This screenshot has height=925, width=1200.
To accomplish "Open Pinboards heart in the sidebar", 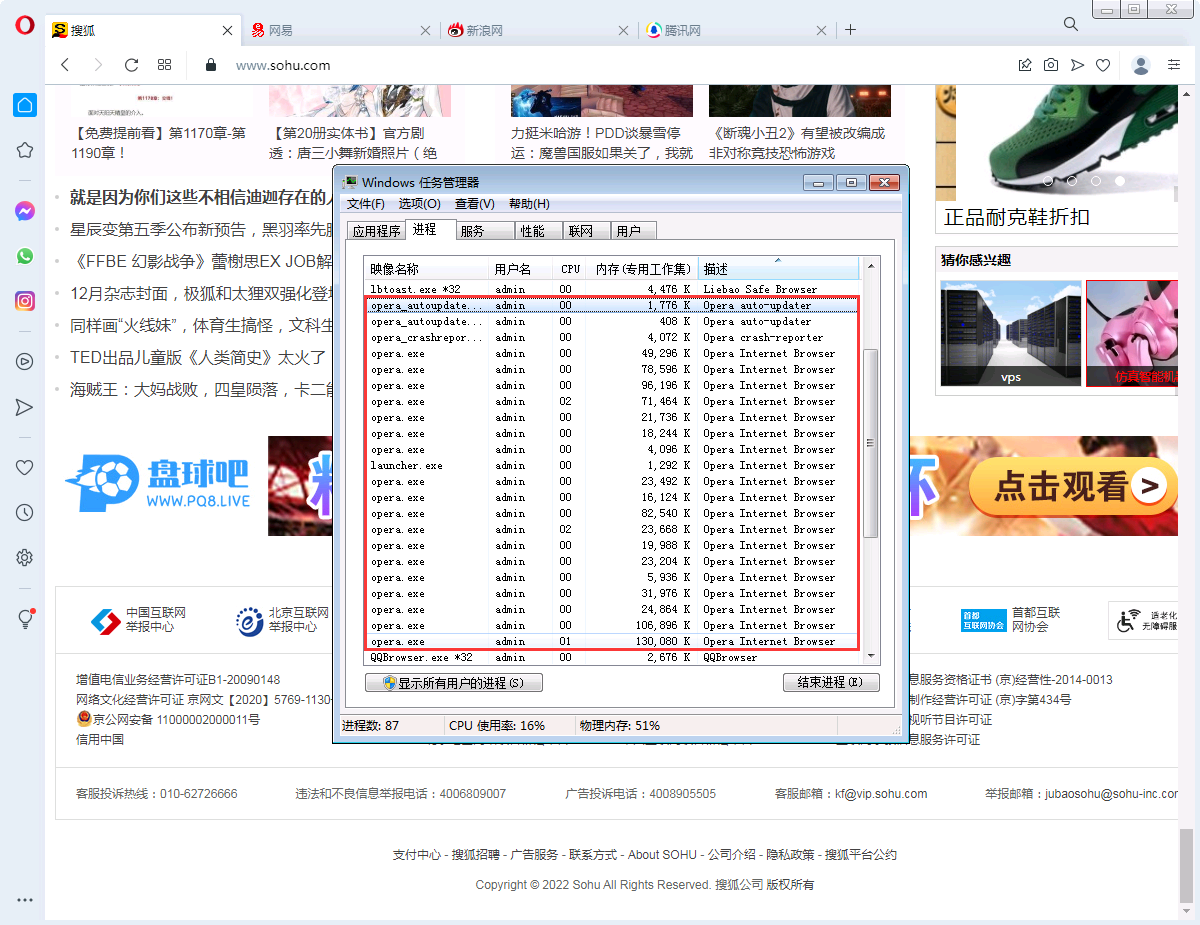I will click(x=25, y=467).
